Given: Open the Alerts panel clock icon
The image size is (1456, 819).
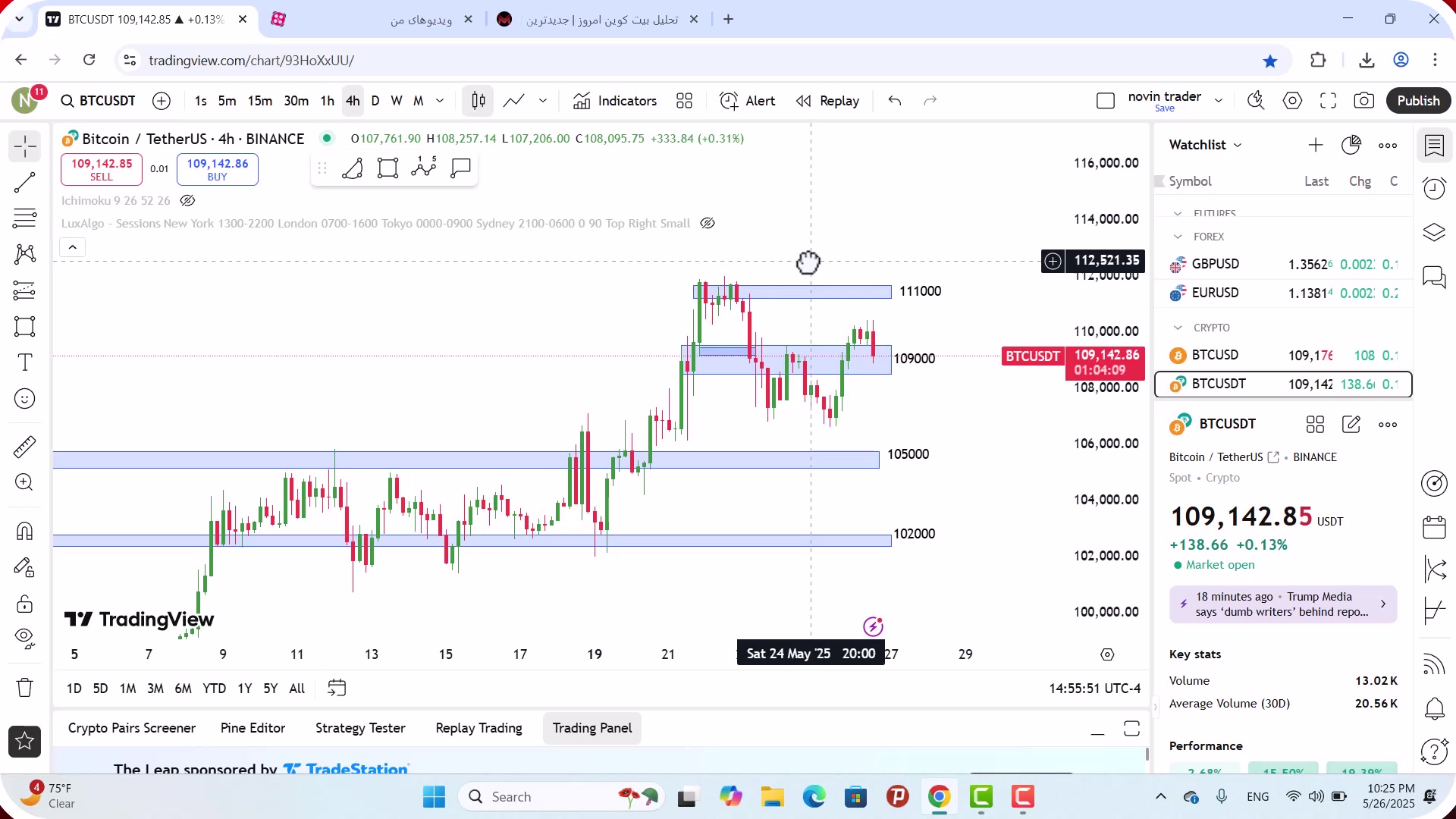Looking at the screenshot, I should (1434, 188).
